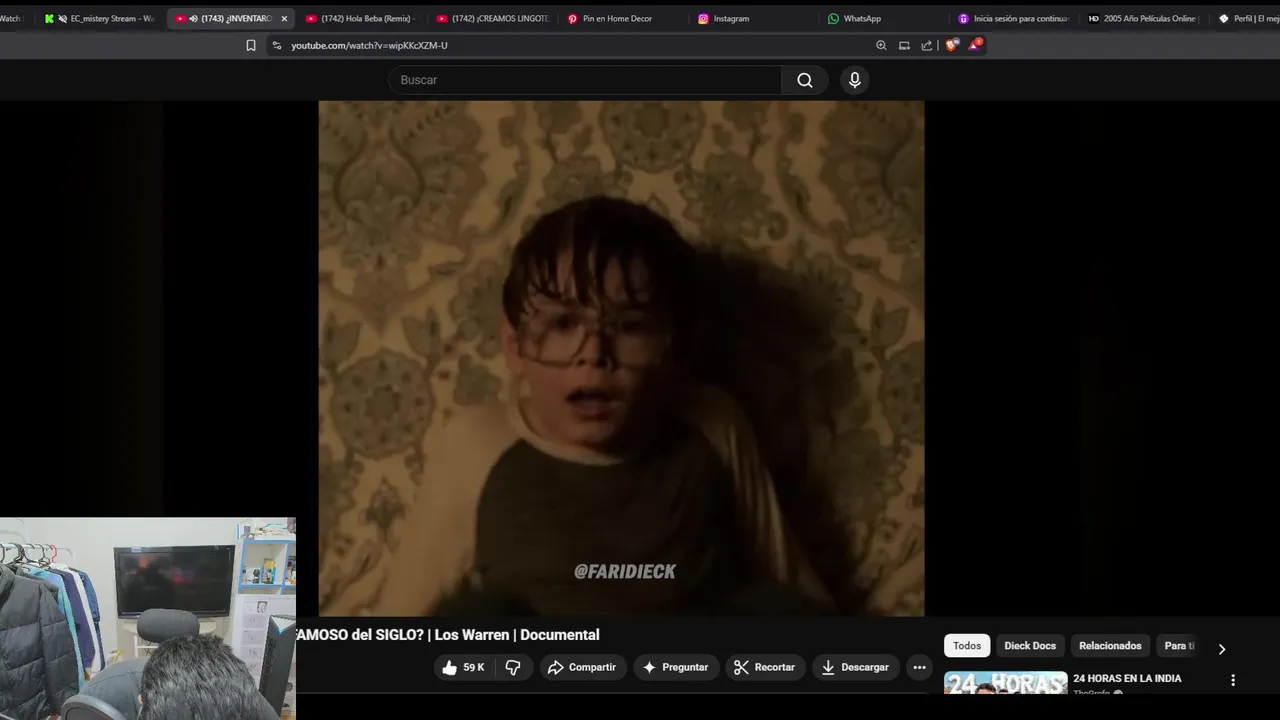Switch to EC_mistery Stream tab

(x=100, y=18)
